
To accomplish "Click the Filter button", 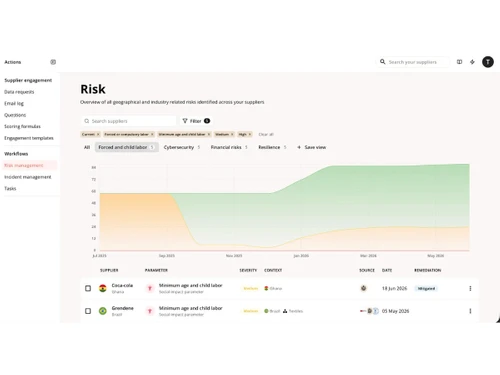I will pos(196,121).
